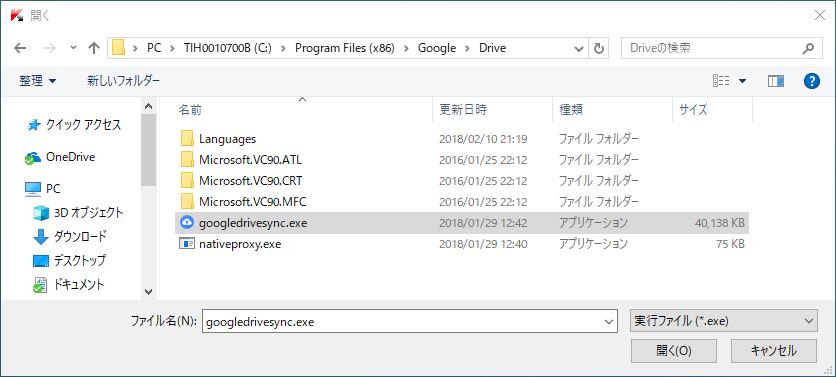The height and width of the screenshot is (377, 836).
Task: Click the documents icon in sidebar
Action: pos(41,285)
